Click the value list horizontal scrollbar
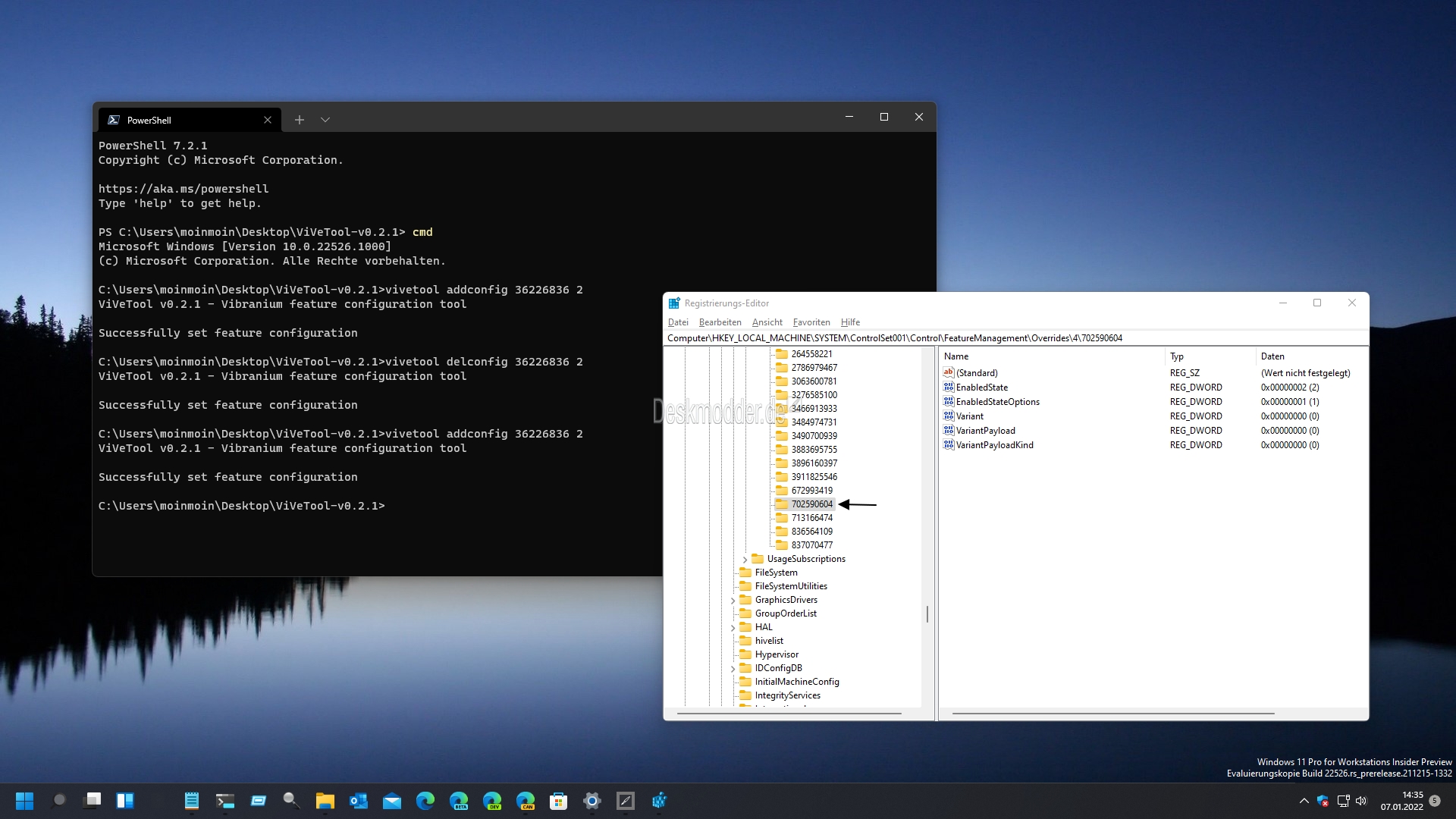The width and height of the screenshot is (1456, 819). tap(1113, 714)
